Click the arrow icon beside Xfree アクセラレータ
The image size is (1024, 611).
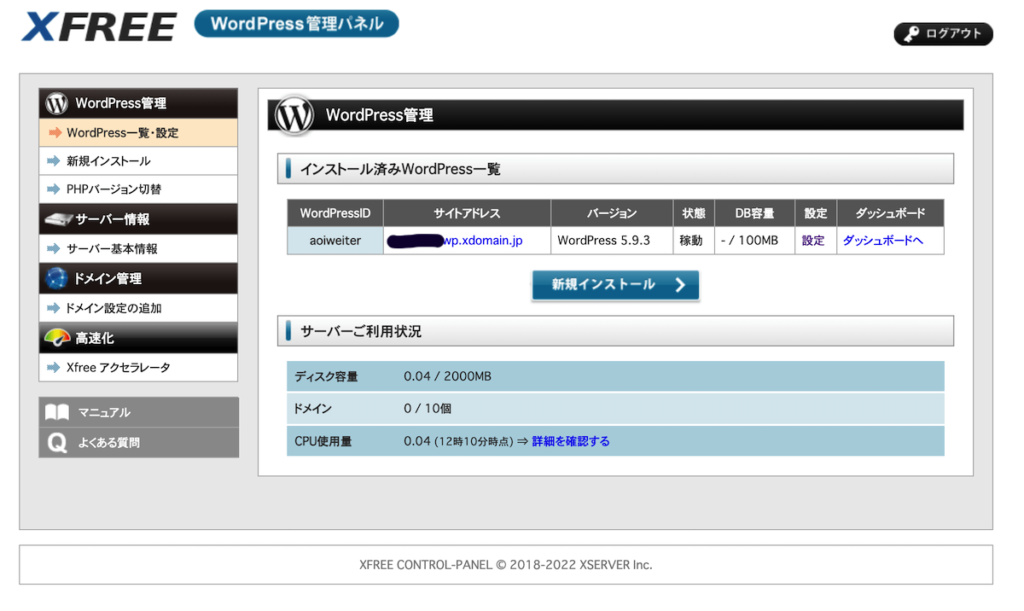[54, 368]
